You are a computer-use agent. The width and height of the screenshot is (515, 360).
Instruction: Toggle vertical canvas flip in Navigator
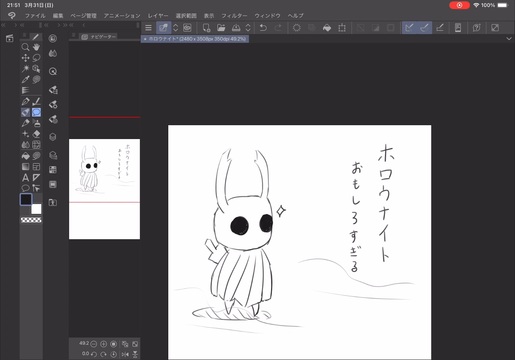(135, 354)
